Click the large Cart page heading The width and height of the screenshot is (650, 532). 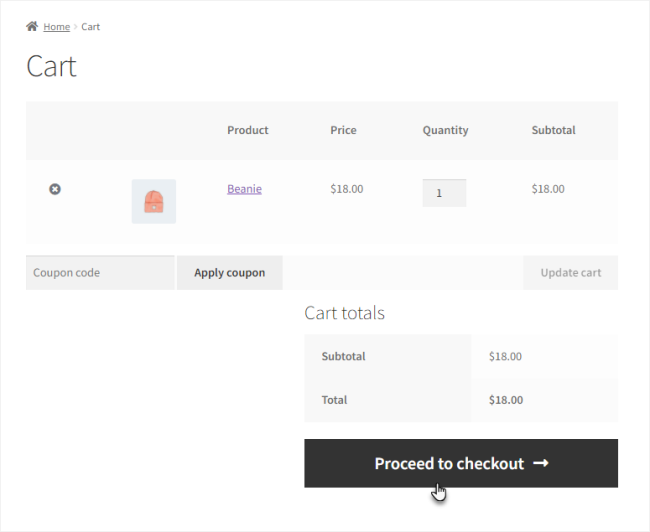[52, 67]
